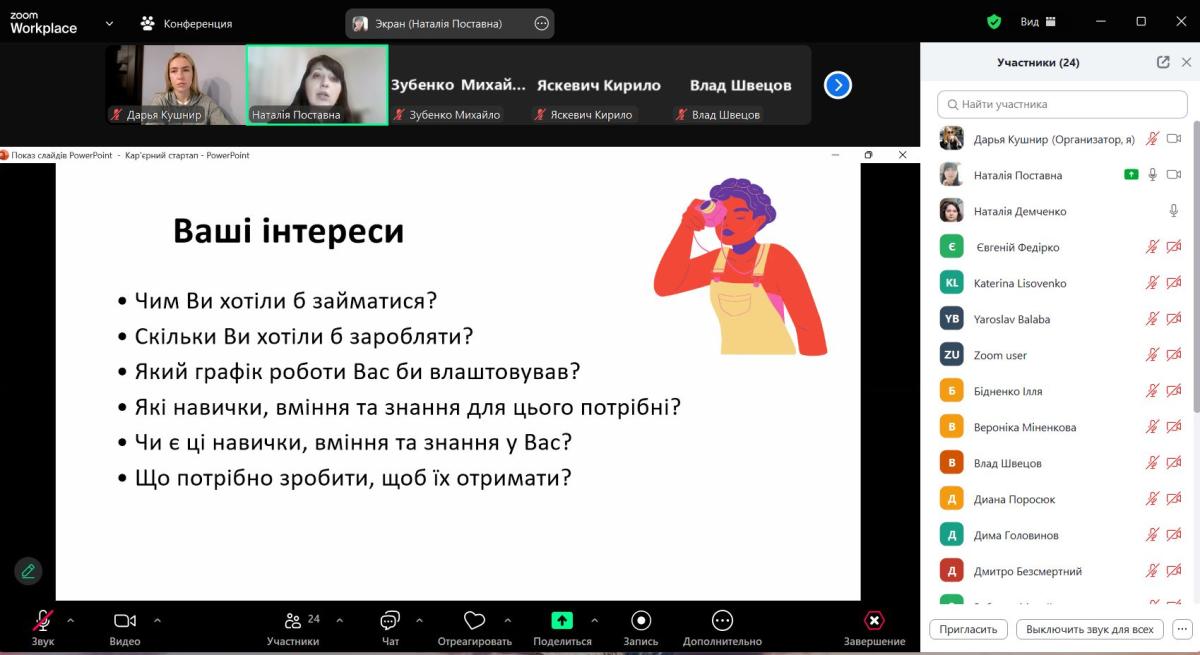The image size is (1200, 655).
Task: Click Выключить звук для всех button
Action: pos(1089,629)
